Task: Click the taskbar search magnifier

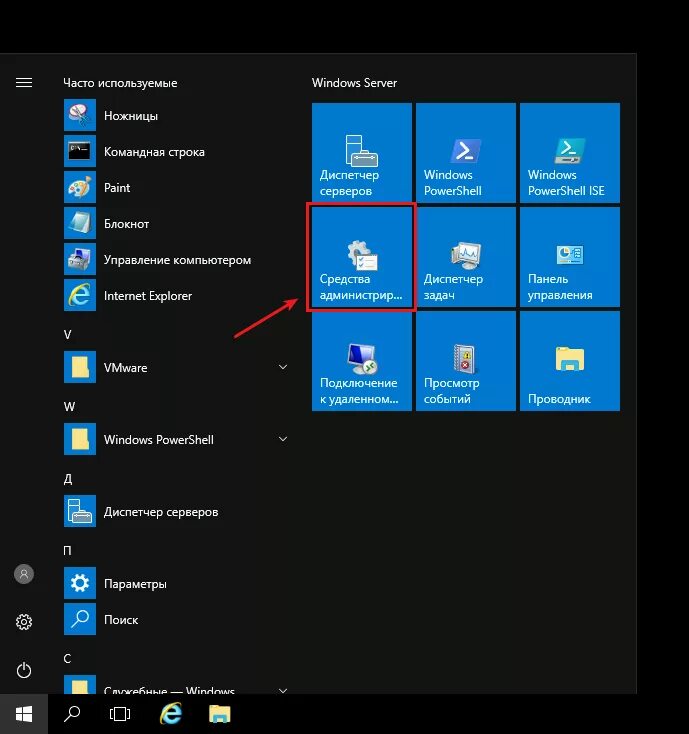Action: [x=72, y=714]
